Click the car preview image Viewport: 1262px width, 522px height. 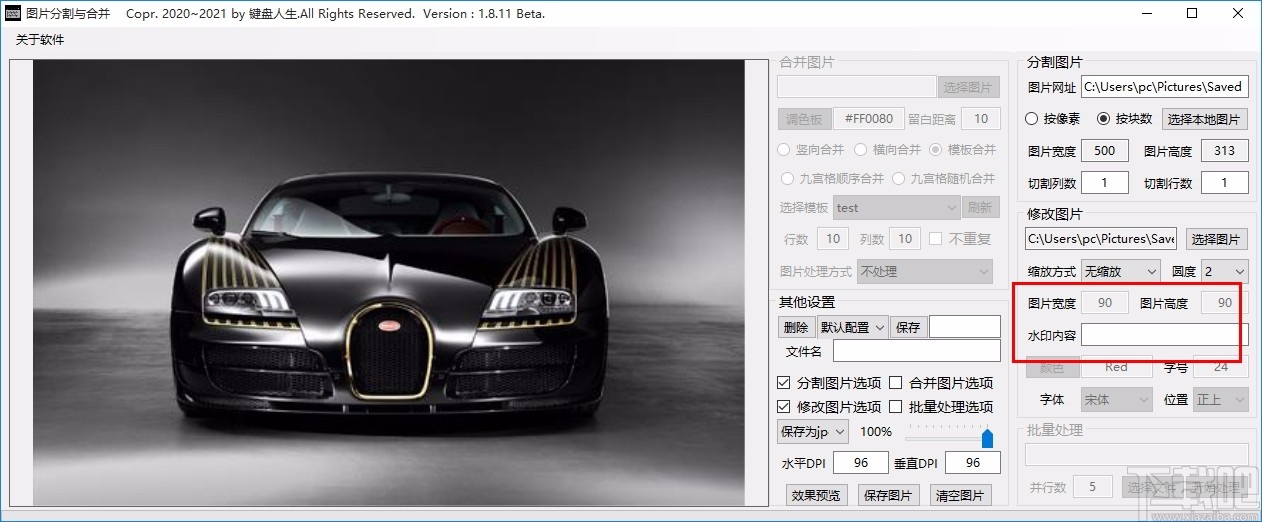click(389, 283)
